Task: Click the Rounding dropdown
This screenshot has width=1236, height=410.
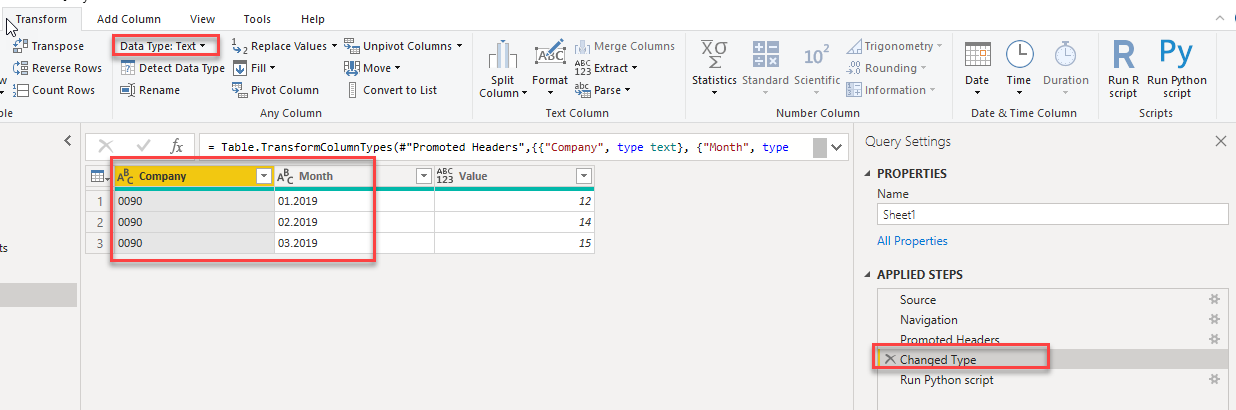Action: [886, 68]
